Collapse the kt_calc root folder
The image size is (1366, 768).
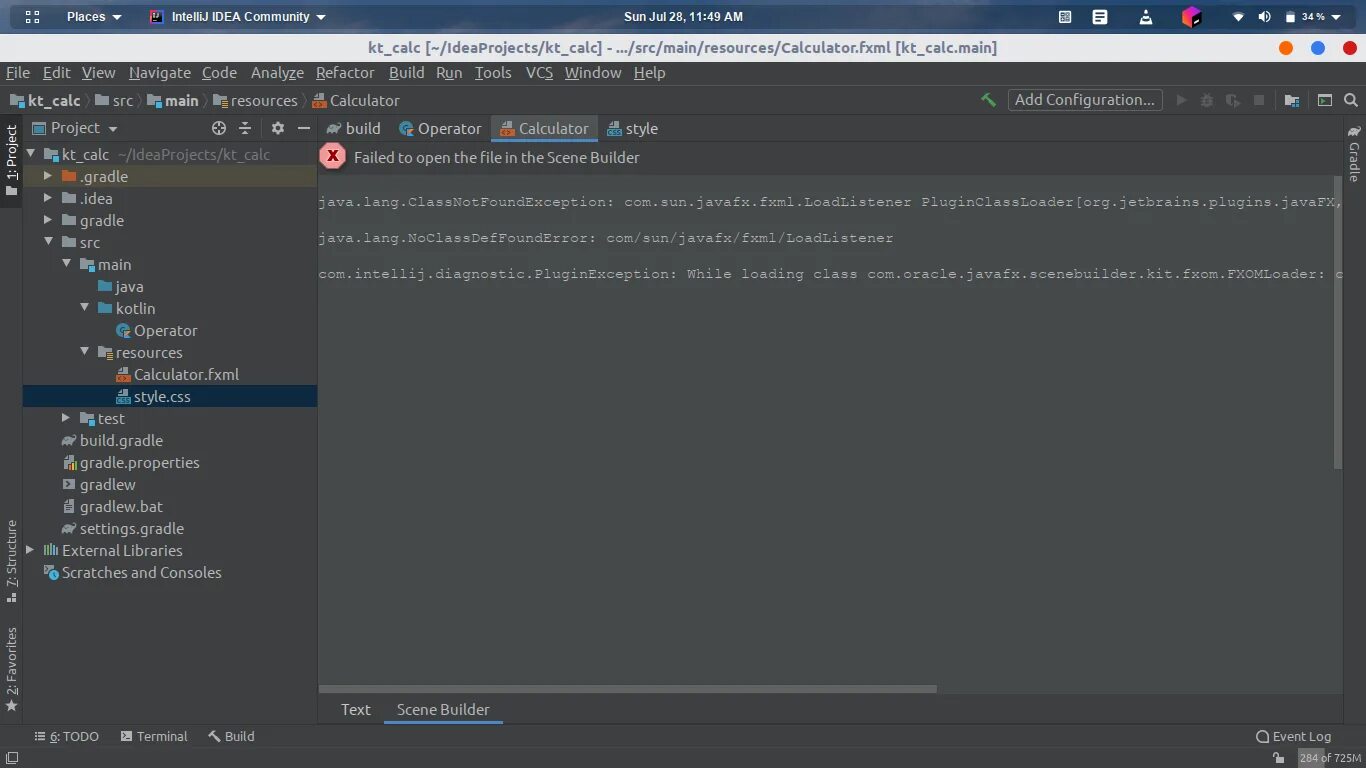31,154
